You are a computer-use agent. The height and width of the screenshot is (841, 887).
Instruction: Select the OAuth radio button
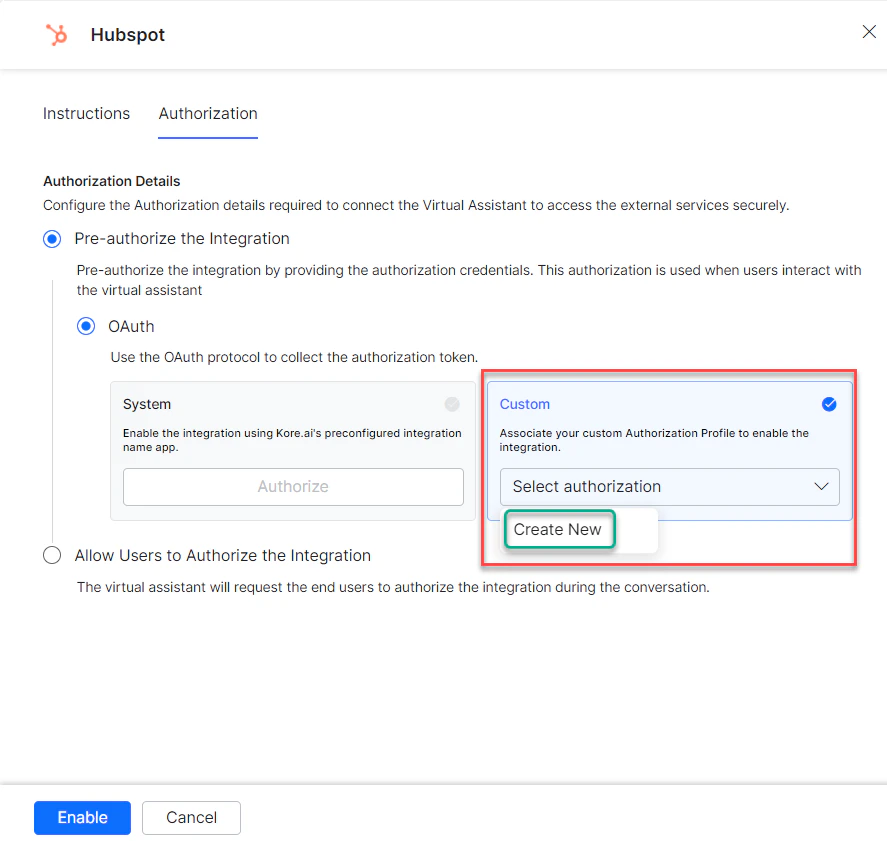[x=86, y=326]
